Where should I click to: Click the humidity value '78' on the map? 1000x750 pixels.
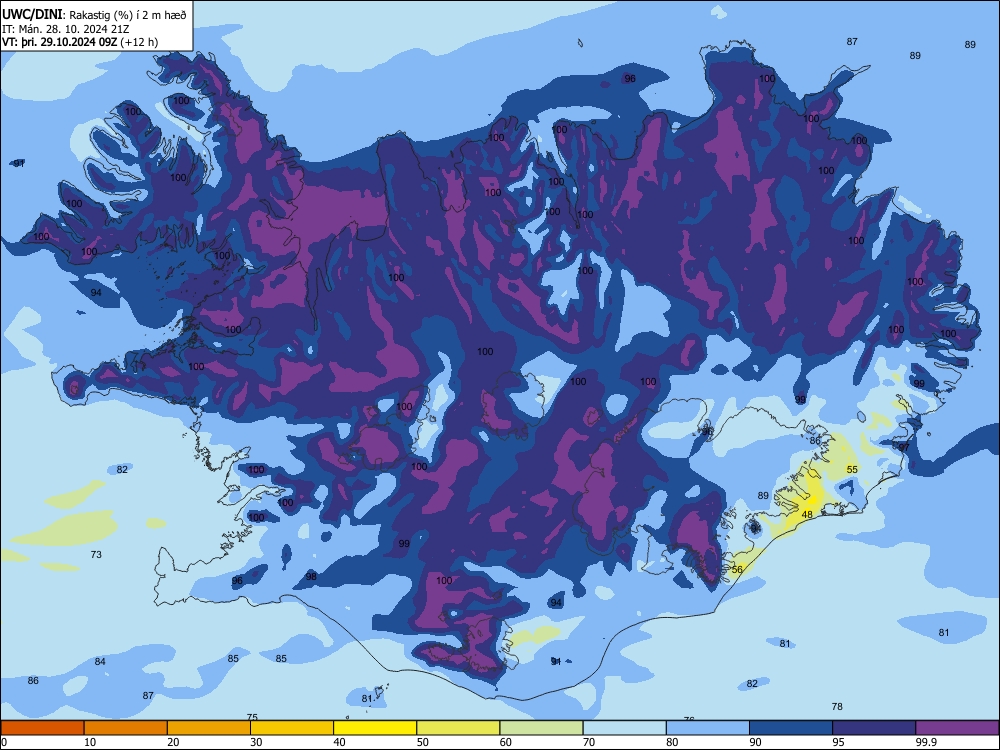[837, 706]
